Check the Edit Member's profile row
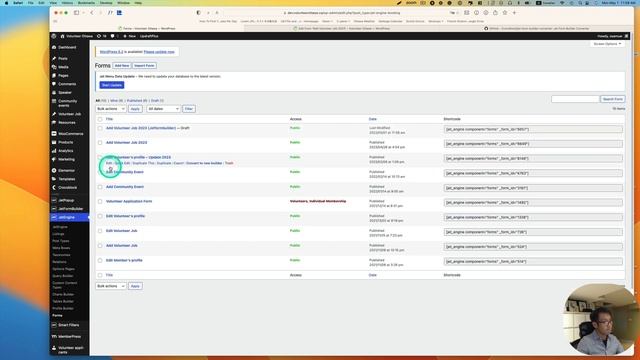This screenshot has width=640, height=360. 100,260
